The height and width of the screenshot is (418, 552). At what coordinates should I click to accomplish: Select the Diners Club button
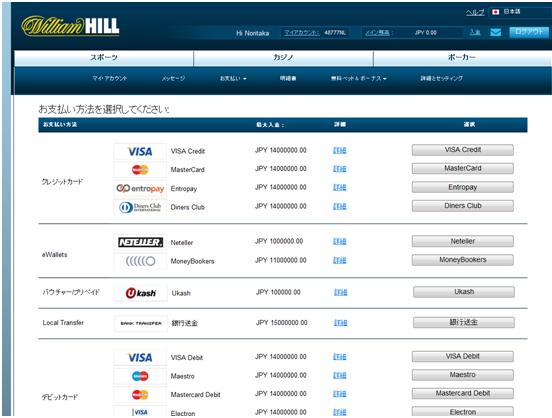[463, 206]
